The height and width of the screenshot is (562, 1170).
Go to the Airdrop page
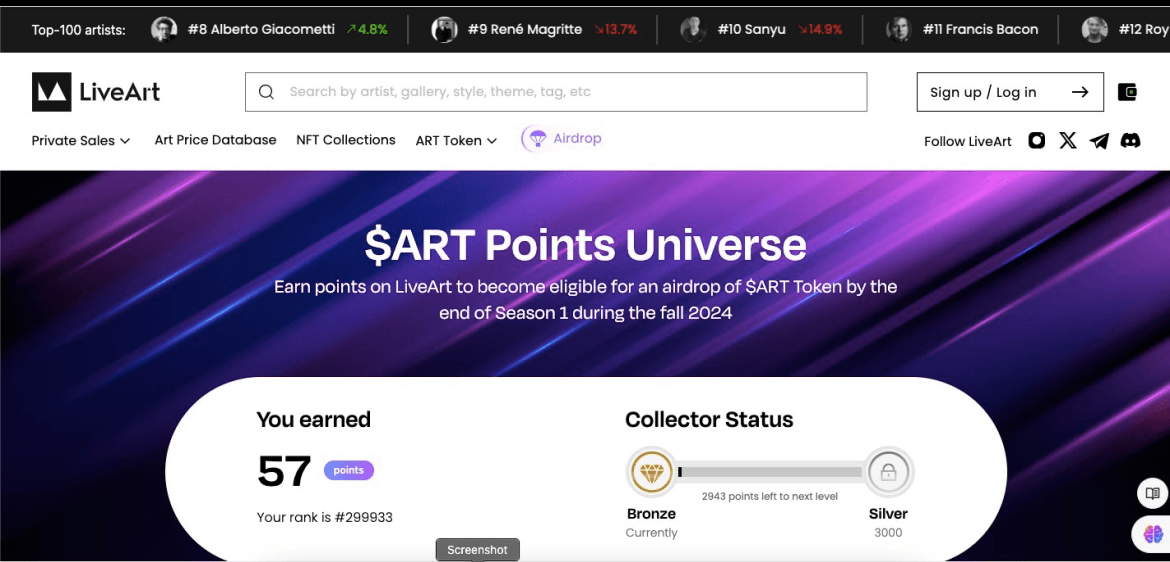point(562,139)
